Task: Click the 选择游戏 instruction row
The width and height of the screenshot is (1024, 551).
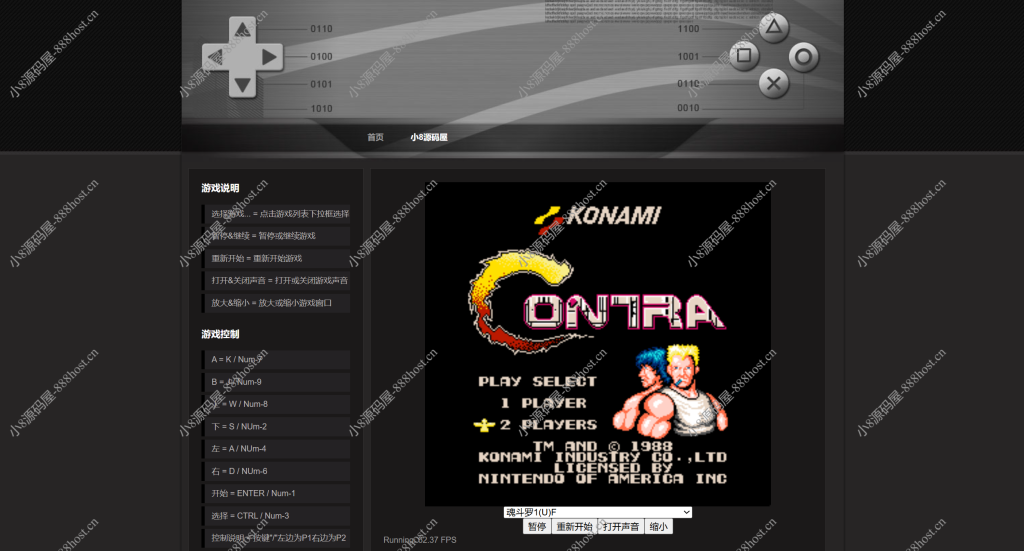Action: [276, 213]
